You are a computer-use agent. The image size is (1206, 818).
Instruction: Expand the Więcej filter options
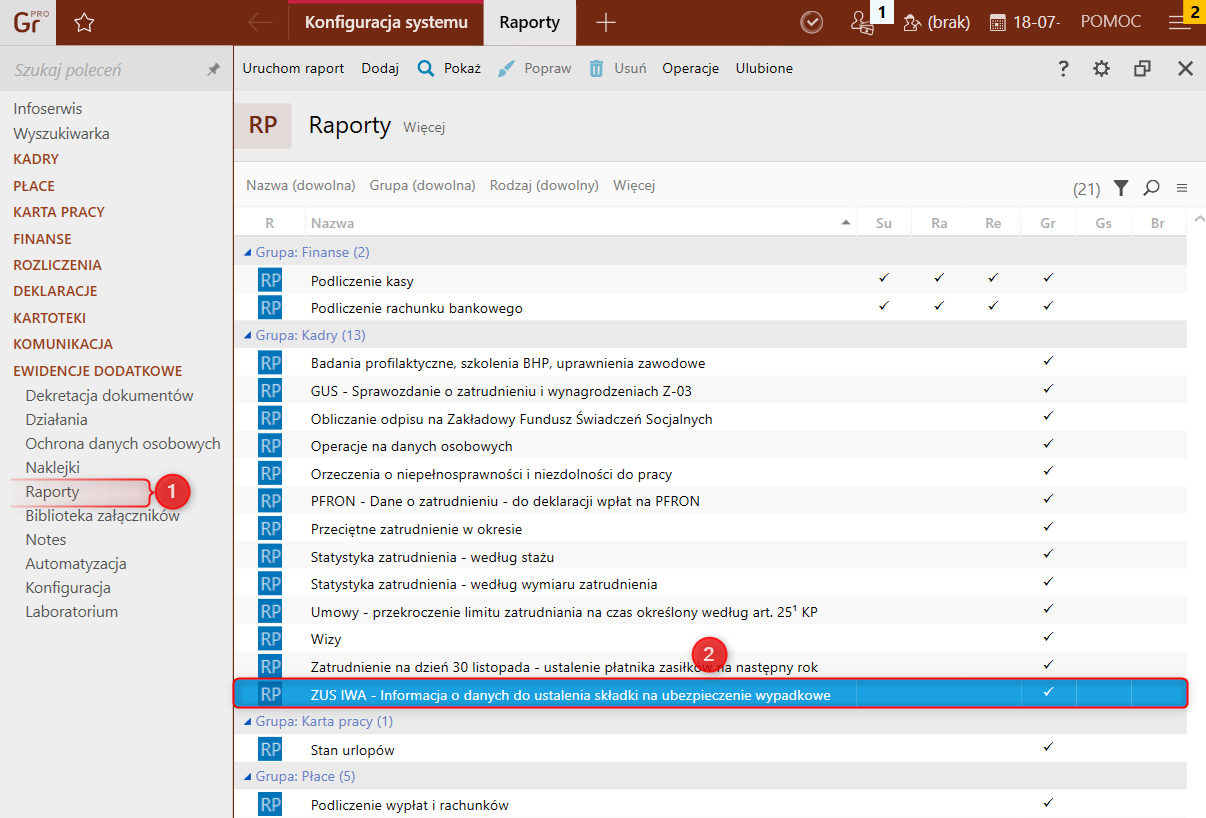click(634, 186)
